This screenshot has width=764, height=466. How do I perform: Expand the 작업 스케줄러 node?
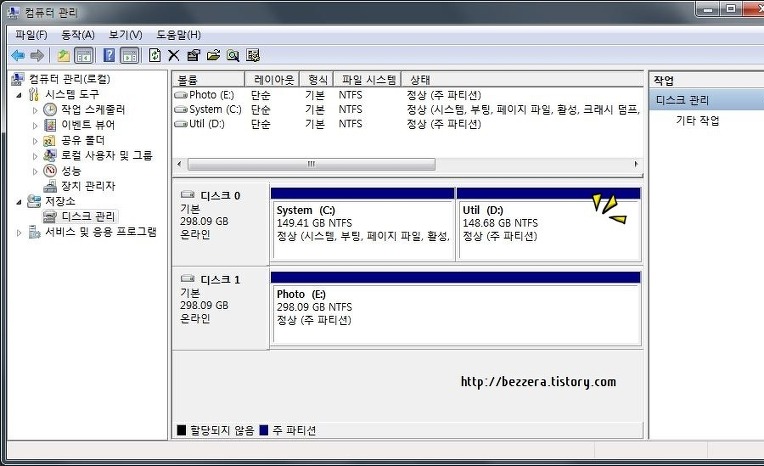click(x=35, y=111)
